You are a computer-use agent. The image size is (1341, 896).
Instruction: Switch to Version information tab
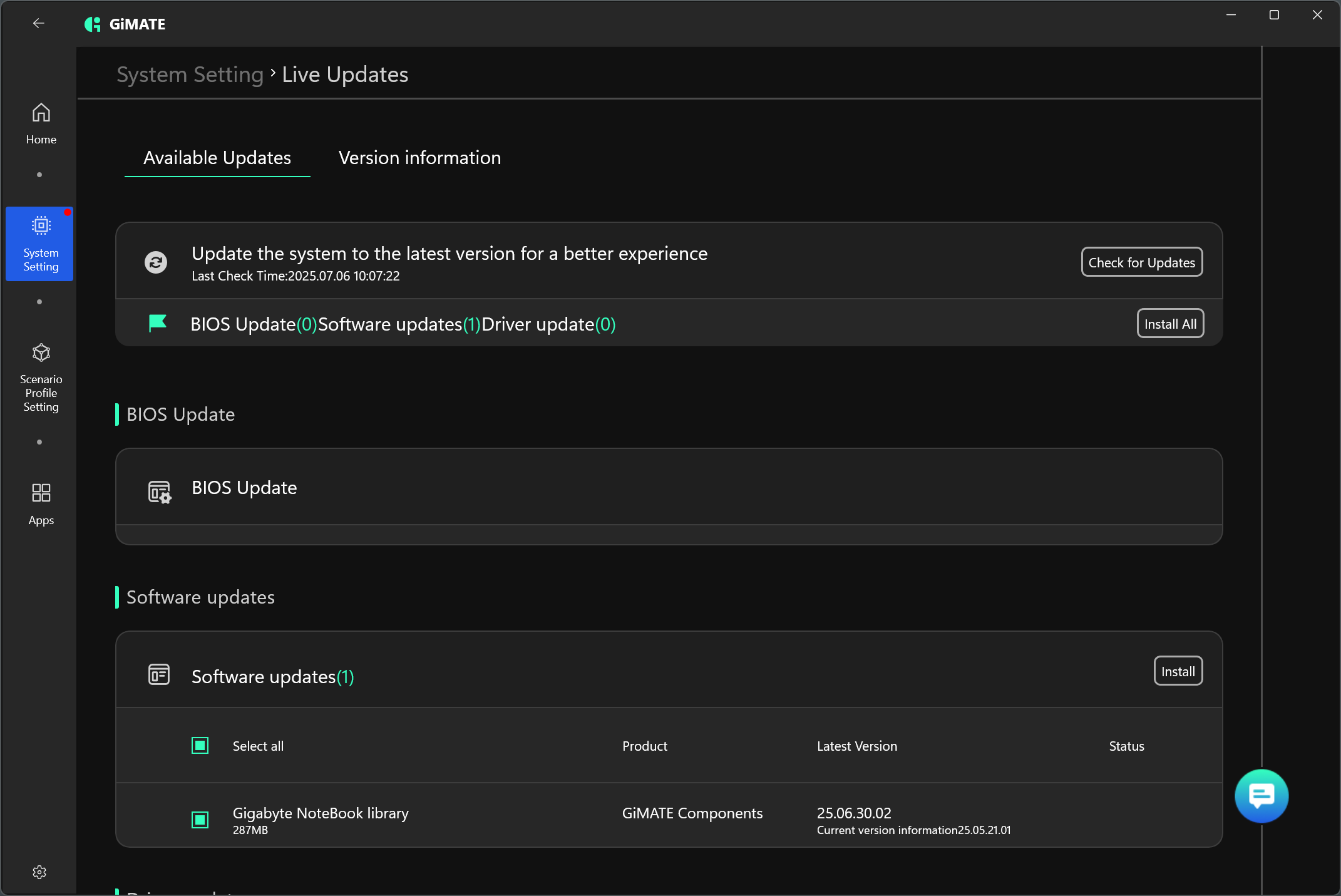pyautogui.click(x=419, y=158)
